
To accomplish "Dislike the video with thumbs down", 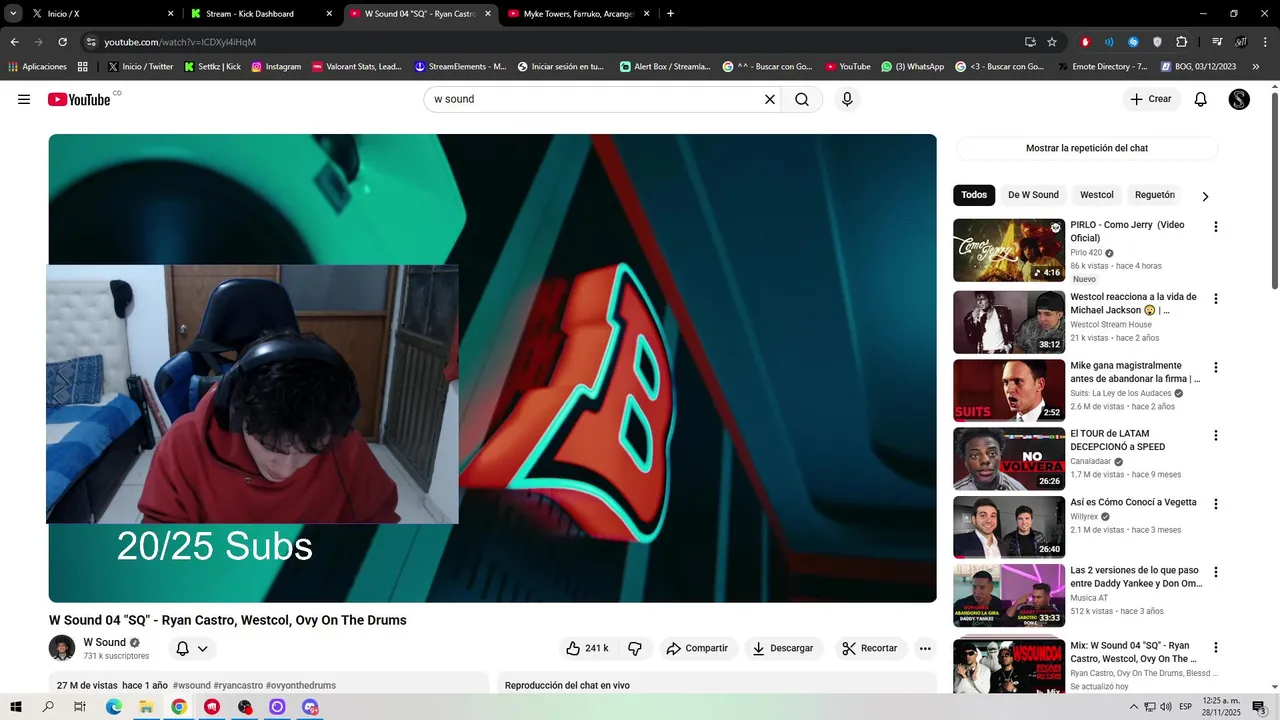I will click(635, 648).
